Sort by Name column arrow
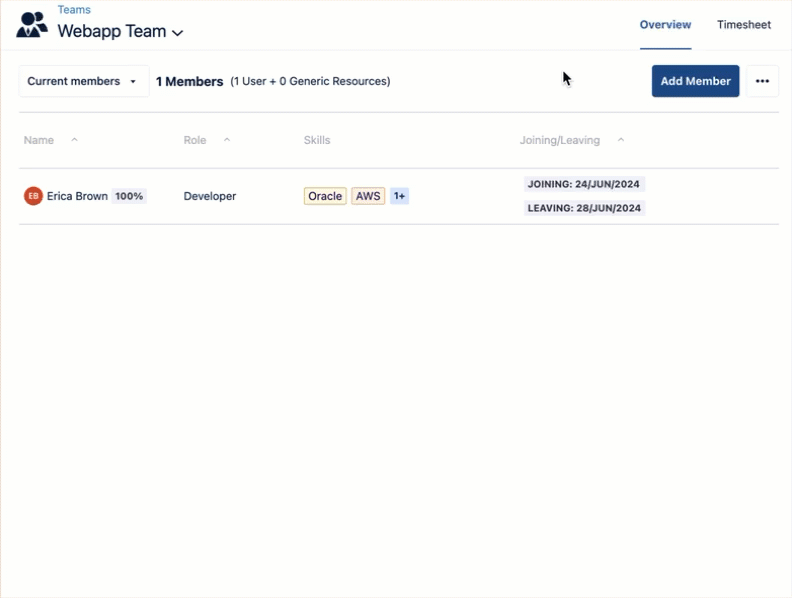The height and width of the screenshot is (598, 792). [74, 140]
